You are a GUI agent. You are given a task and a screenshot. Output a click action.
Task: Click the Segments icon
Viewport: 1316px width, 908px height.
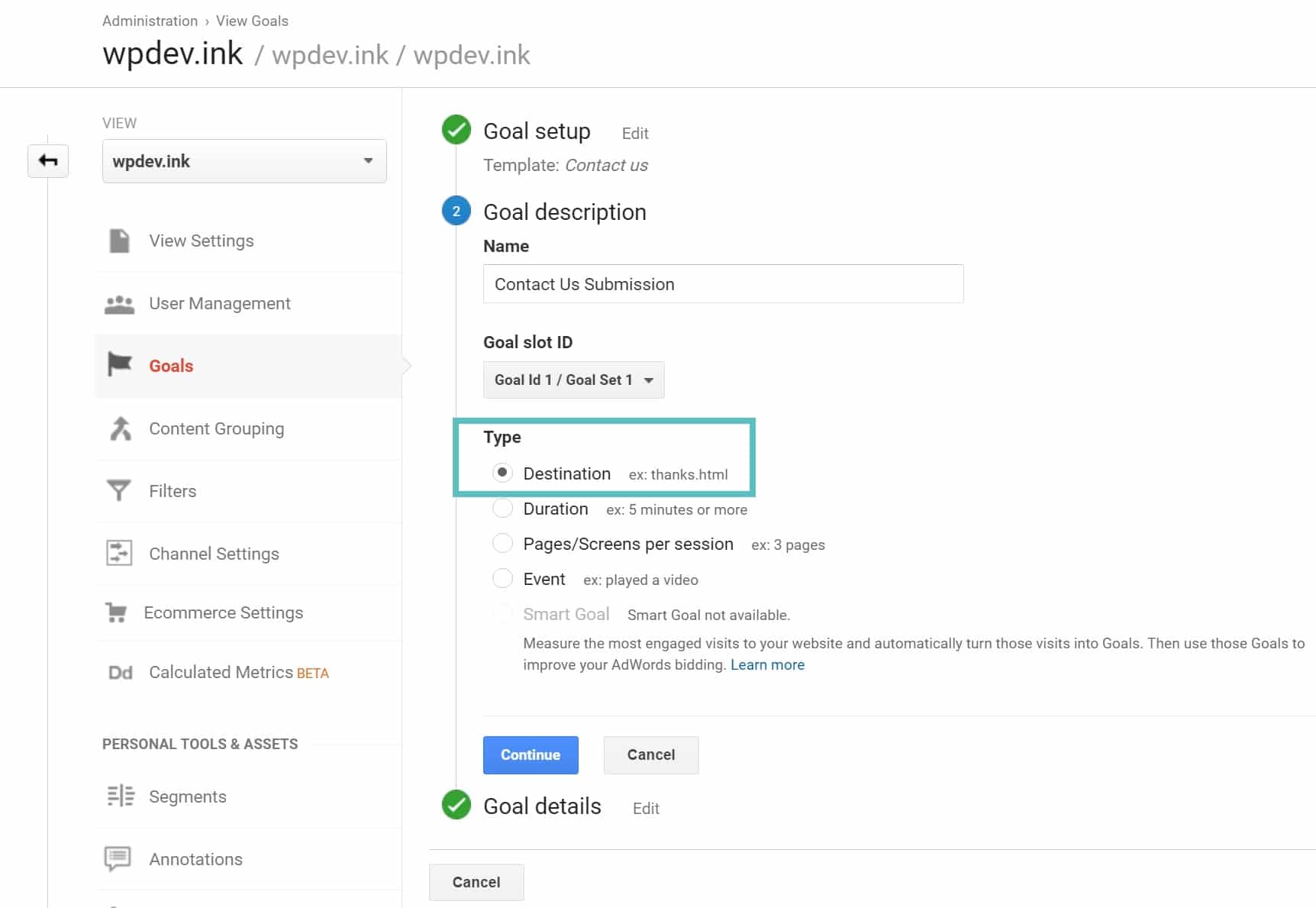pyautogui.click(x=120, y=796)
